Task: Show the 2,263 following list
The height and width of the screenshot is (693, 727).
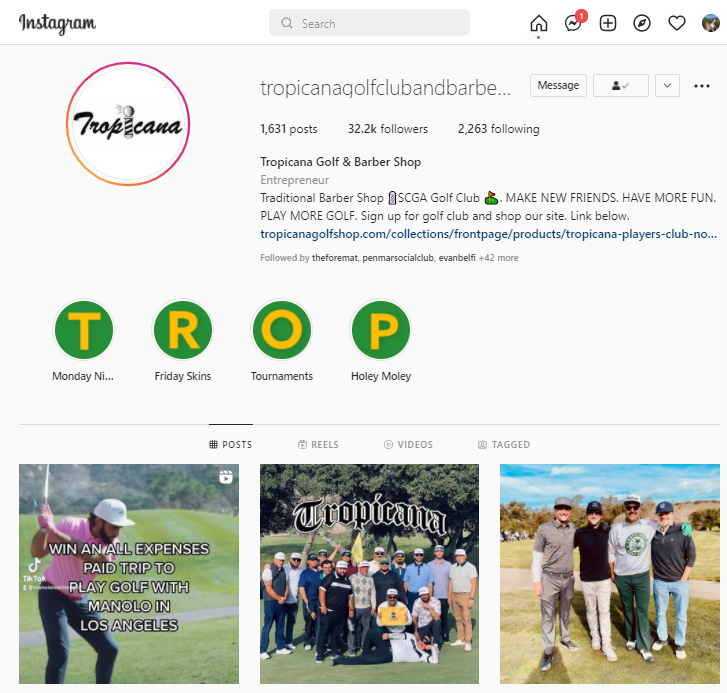Action: pyautogui.click(x=498, y=129)
